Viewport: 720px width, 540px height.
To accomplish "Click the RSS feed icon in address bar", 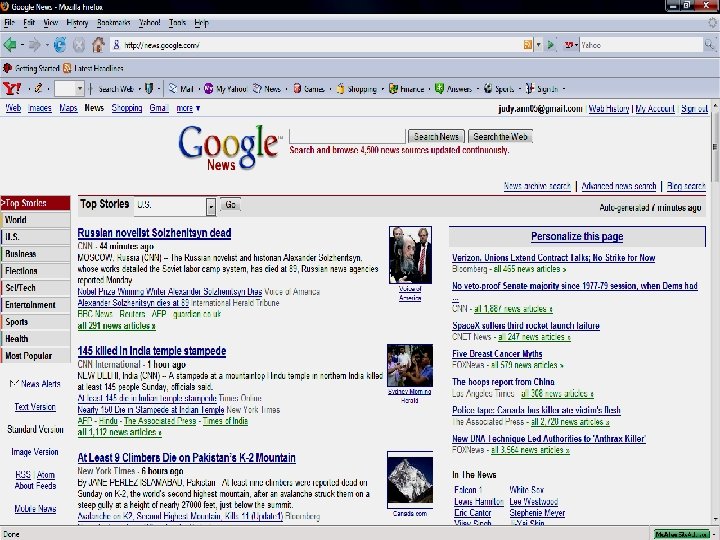I will tap(528, 45).
